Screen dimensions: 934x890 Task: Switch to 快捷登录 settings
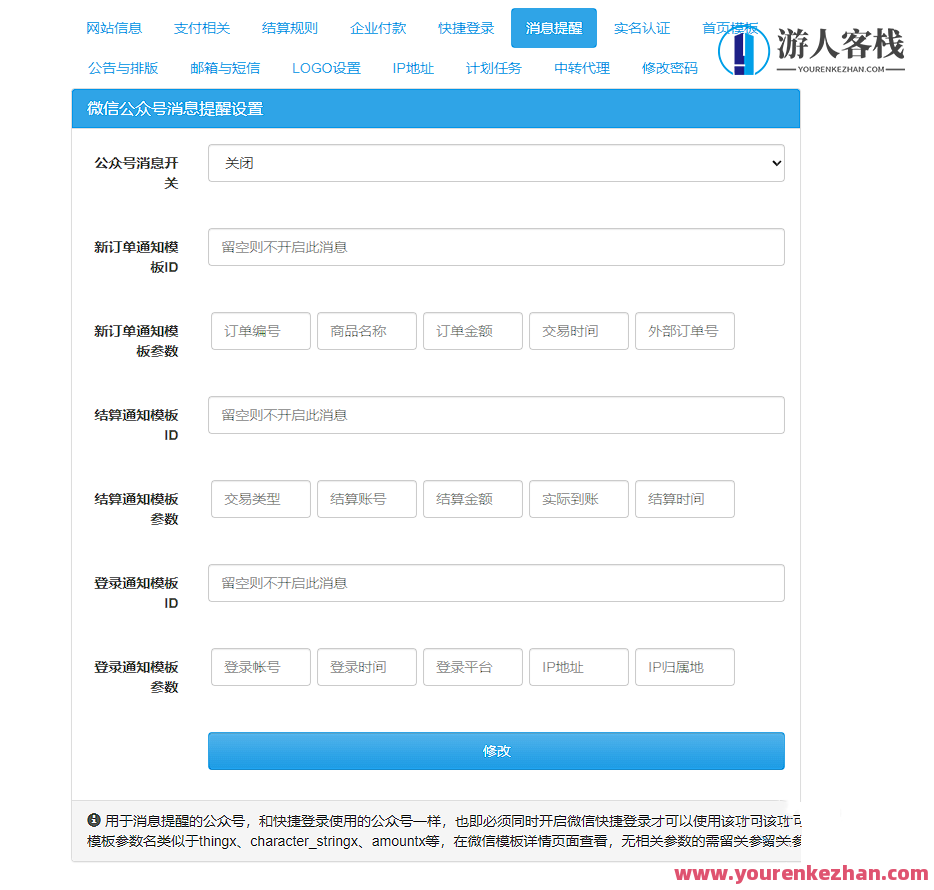click(x=466, y=28)
